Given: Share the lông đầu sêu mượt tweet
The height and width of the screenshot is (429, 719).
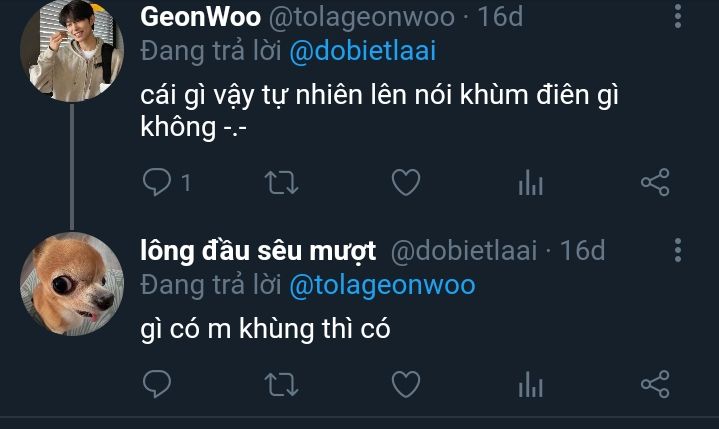Looking at the screenshot, I should tap(655, 384).
